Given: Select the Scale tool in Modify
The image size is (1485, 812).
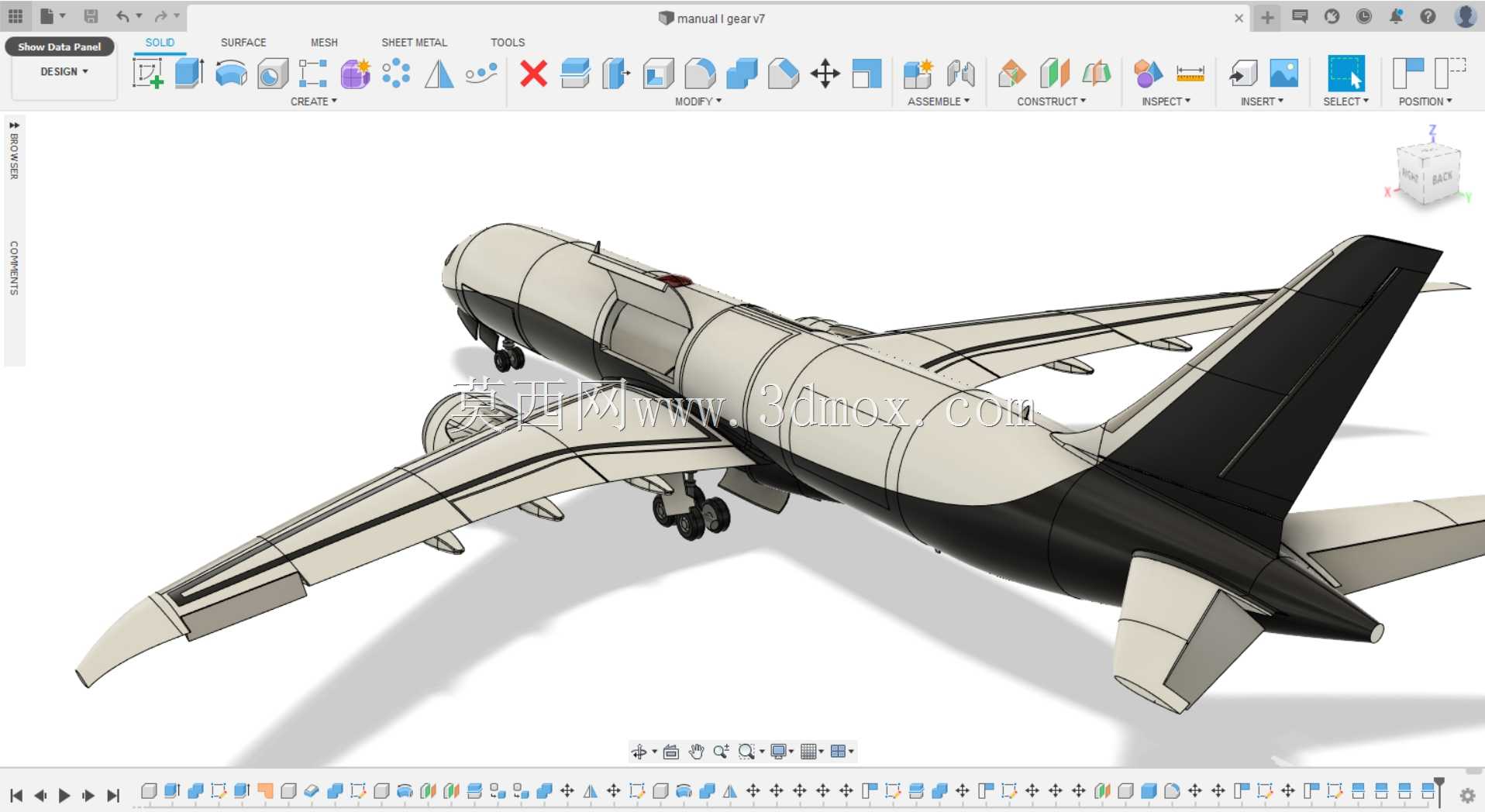Looking at the screenshot, I should (867, 74).
